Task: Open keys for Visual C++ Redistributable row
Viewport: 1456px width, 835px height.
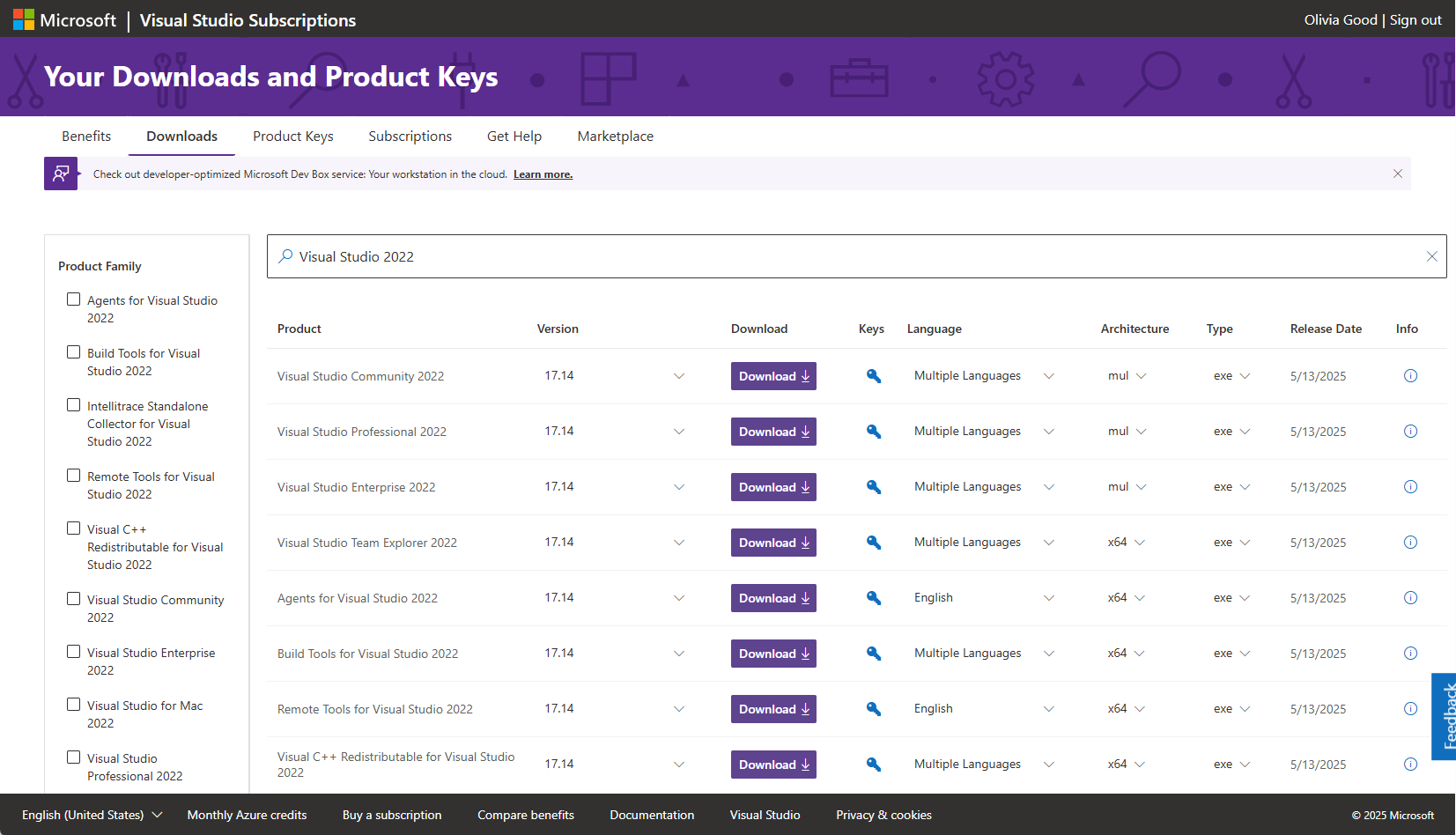Action: coord(874,765)
